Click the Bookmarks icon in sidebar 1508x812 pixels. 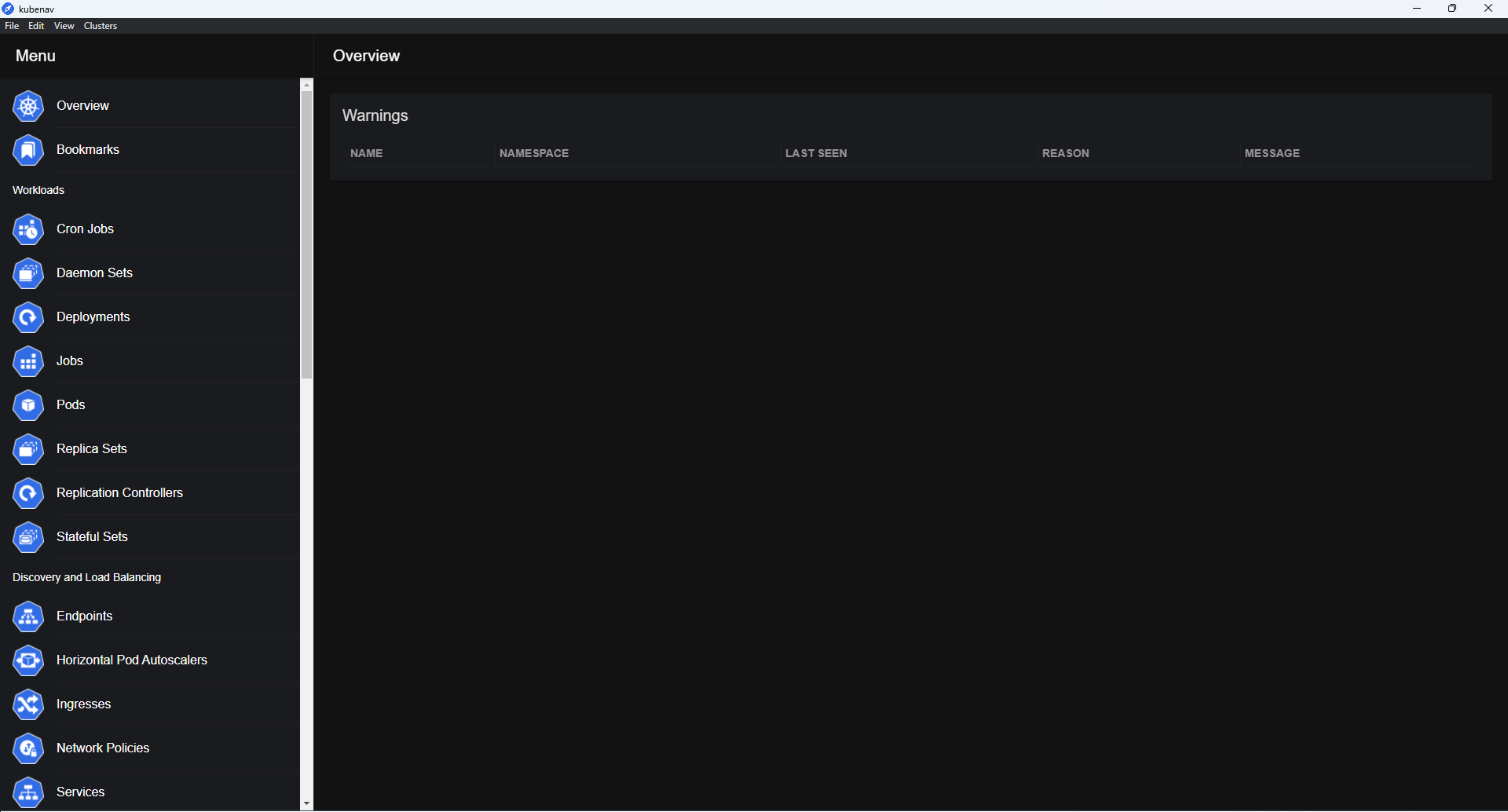coord(28,150)
